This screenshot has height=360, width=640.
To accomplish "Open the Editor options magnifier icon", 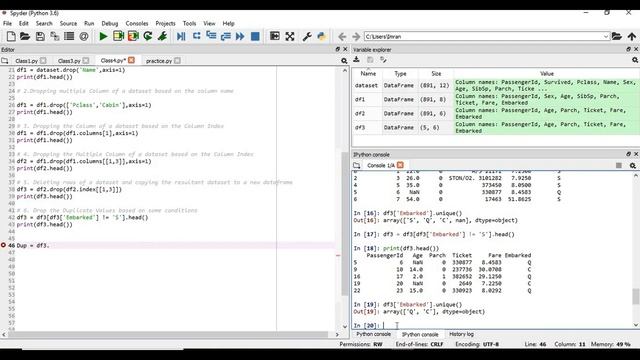I will 344,61.
